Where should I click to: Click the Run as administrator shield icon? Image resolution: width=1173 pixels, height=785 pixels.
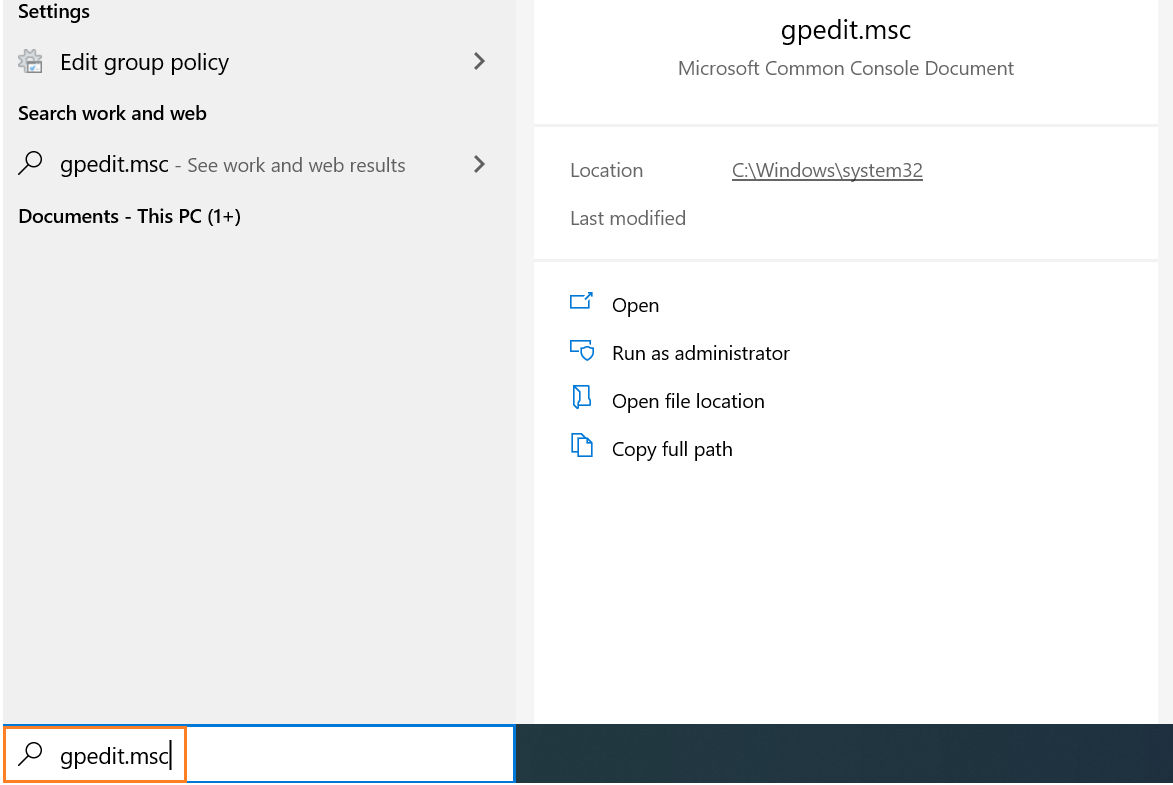click(x=581, y=350)
